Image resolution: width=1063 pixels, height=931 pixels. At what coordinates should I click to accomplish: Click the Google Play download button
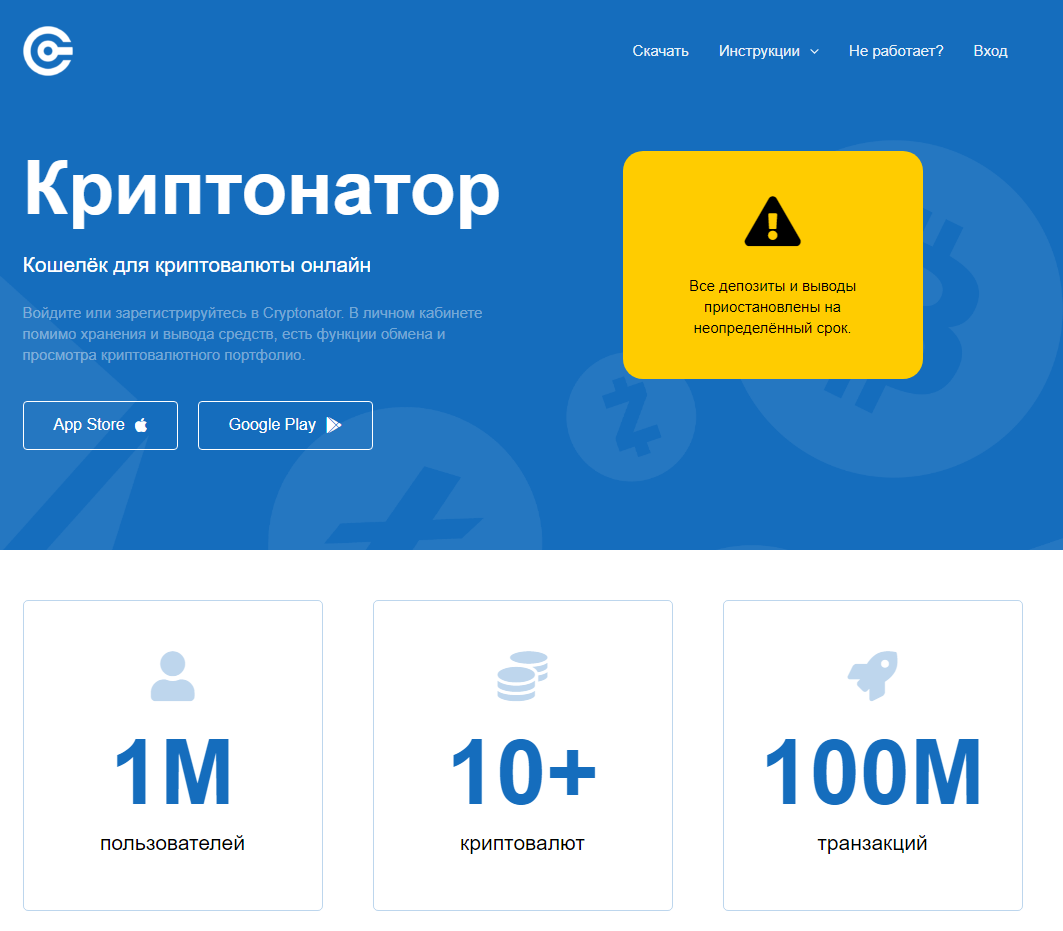(285, 425)
